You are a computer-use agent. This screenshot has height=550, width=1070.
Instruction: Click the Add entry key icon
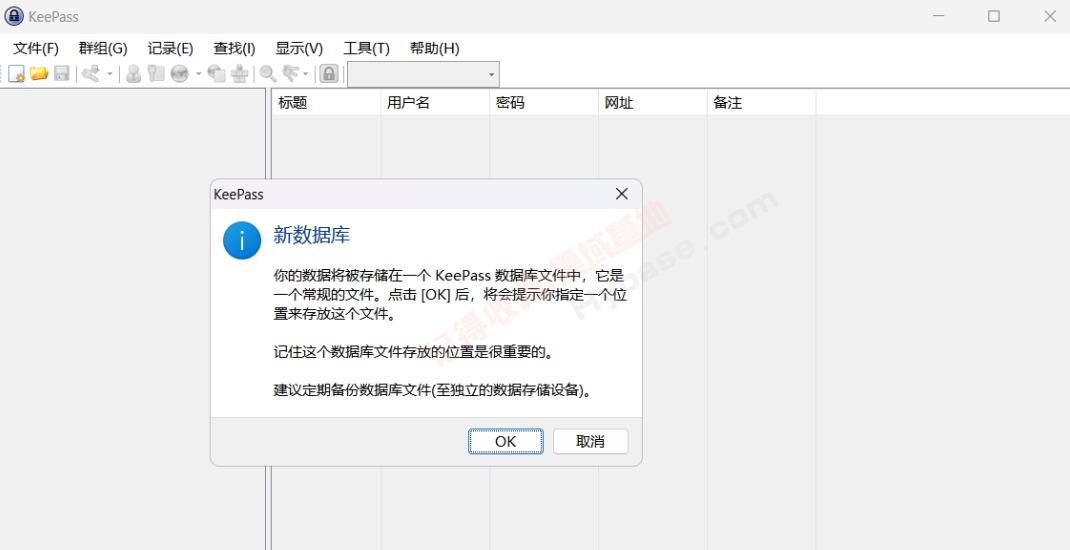point(91,74)
